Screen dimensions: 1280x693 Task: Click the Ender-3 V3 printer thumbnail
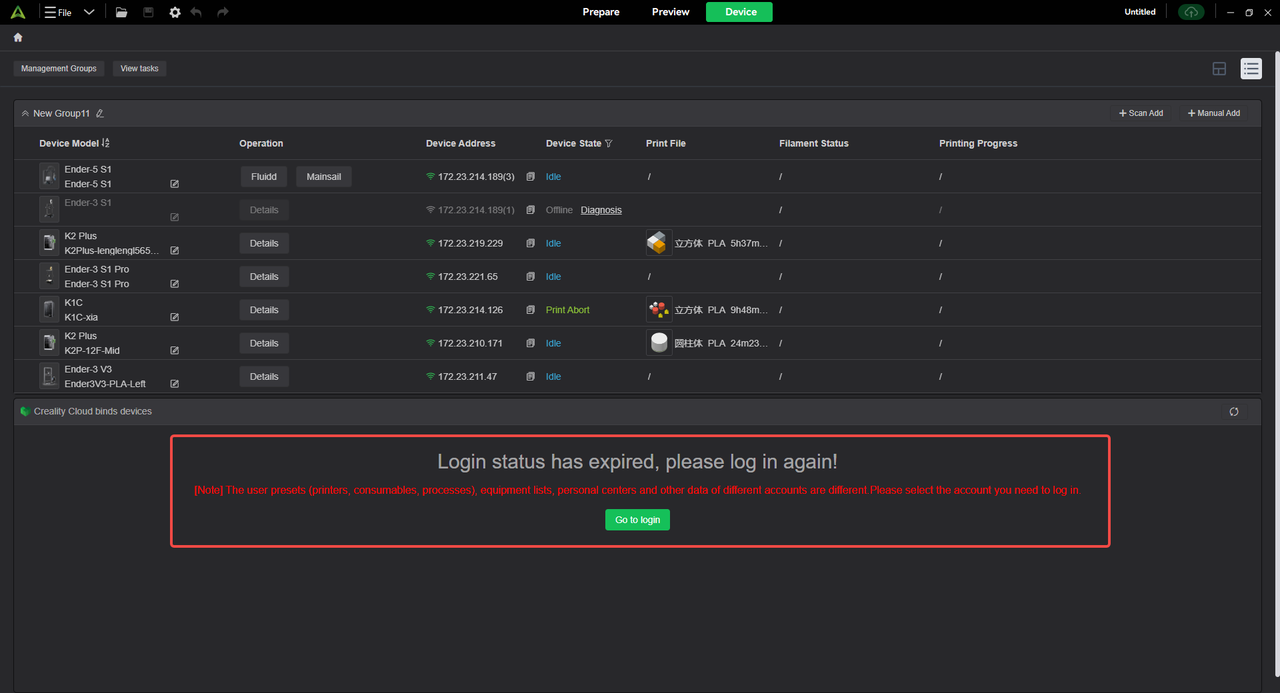(x=49, y=376)
